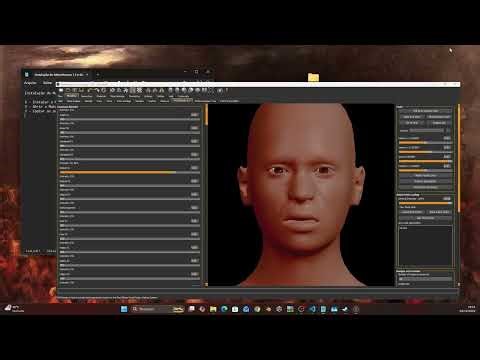Viewport: 480px width, 360px height.
Task: Close the Notepad document tab
Action: click(87, 74)
